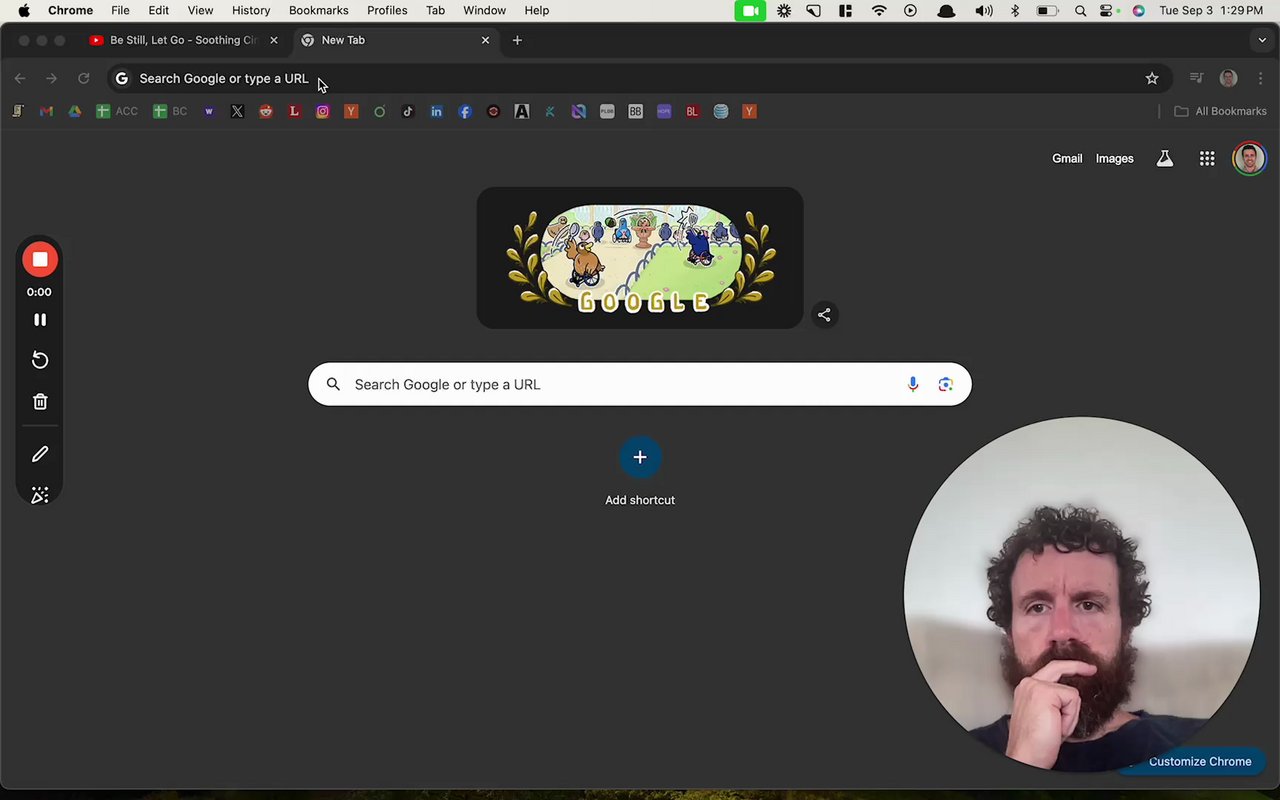Bookmark this tab with the star icon
Image resolution: width=1280 pixels, height=800 pixels.
(x=1152, y=78)
